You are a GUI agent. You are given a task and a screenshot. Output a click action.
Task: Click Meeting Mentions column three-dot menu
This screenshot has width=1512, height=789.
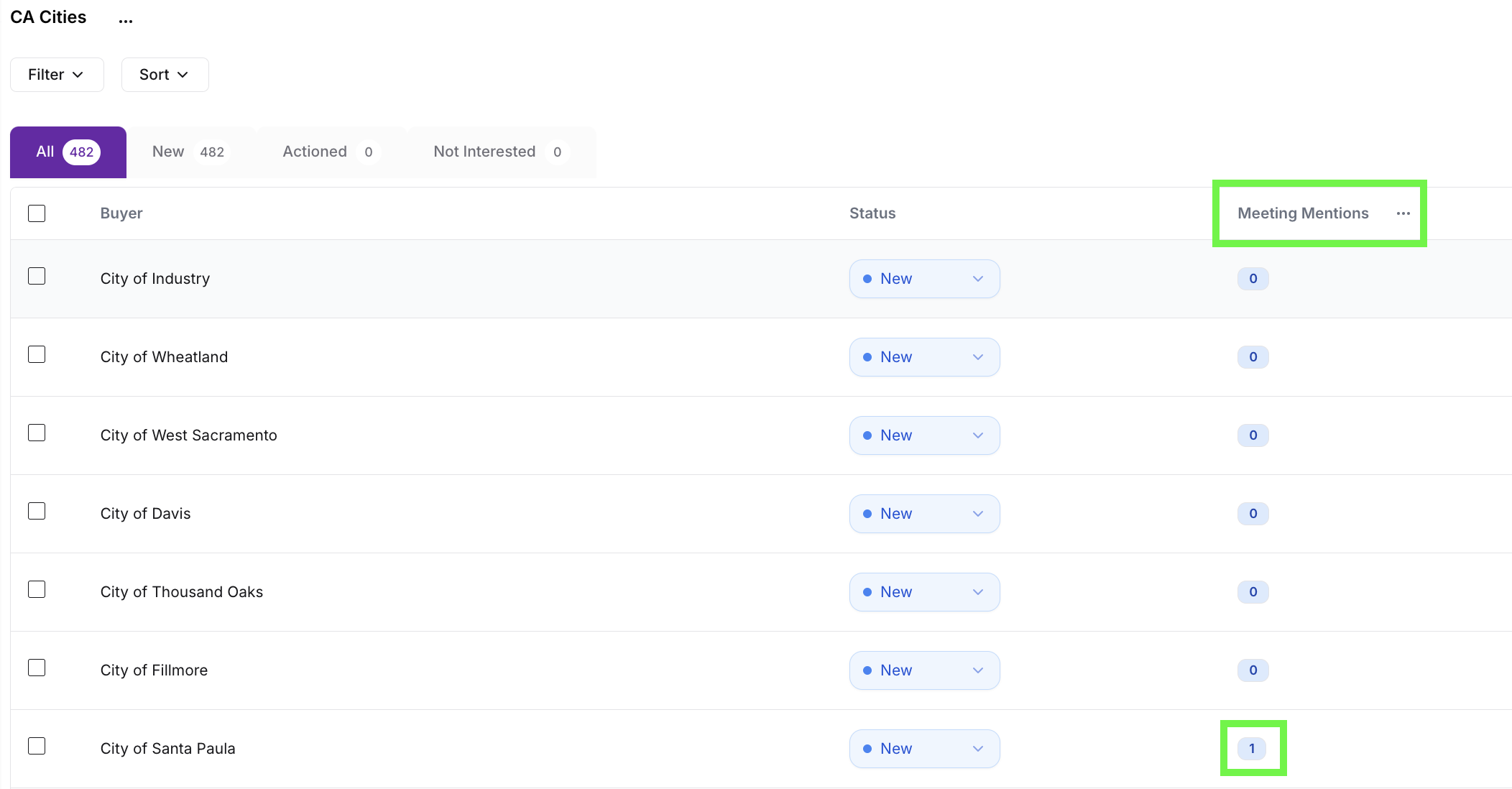coord(1403,213)
